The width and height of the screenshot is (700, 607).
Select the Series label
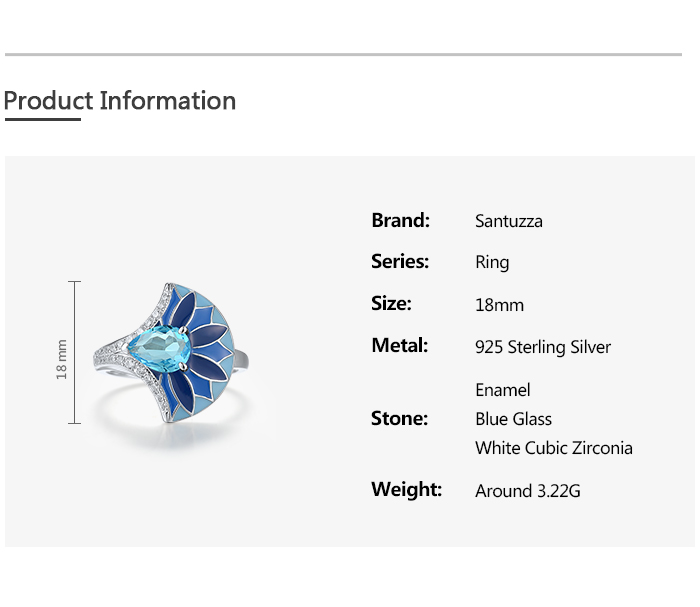click(400, 262)
